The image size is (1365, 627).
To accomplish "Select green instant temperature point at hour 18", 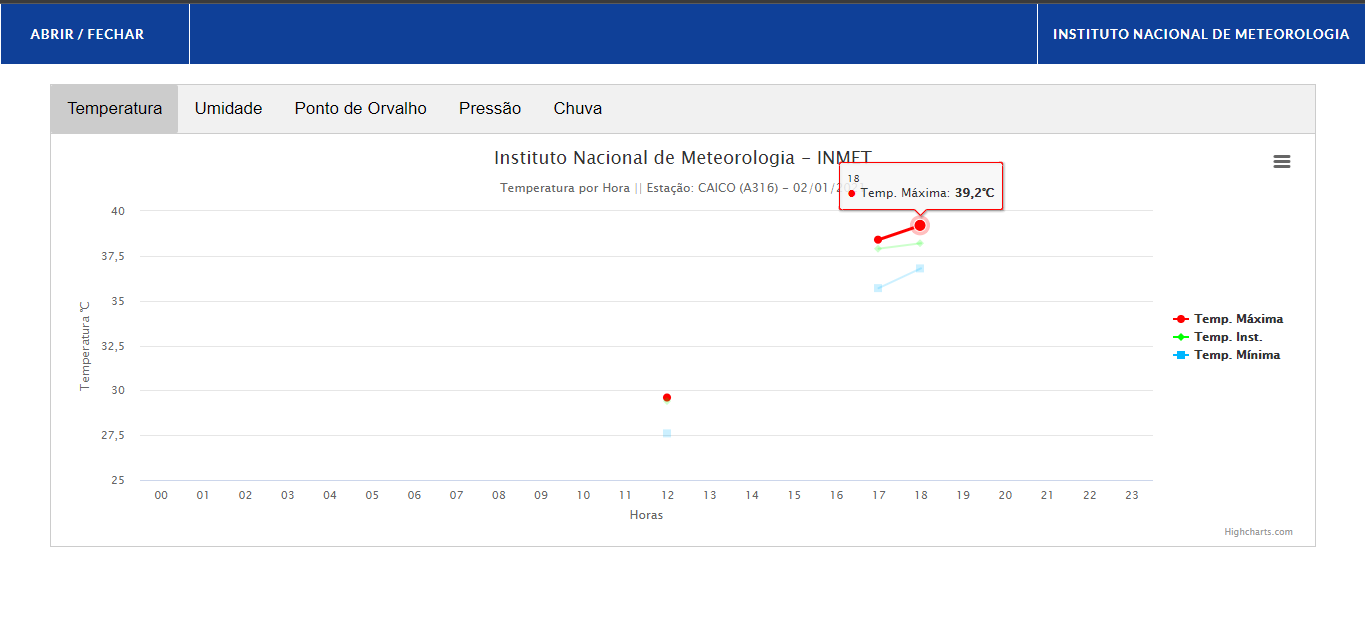I will (920, 243).
